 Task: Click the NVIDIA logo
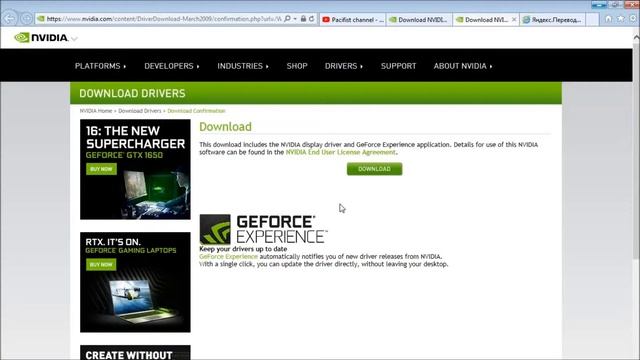click(x=41, y=38)
